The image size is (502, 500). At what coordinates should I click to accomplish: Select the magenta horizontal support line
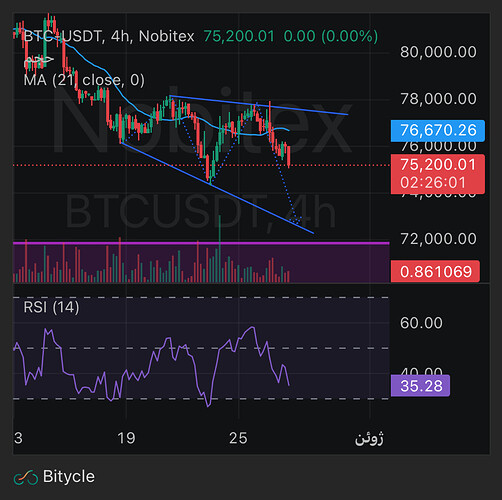point(201,243)
